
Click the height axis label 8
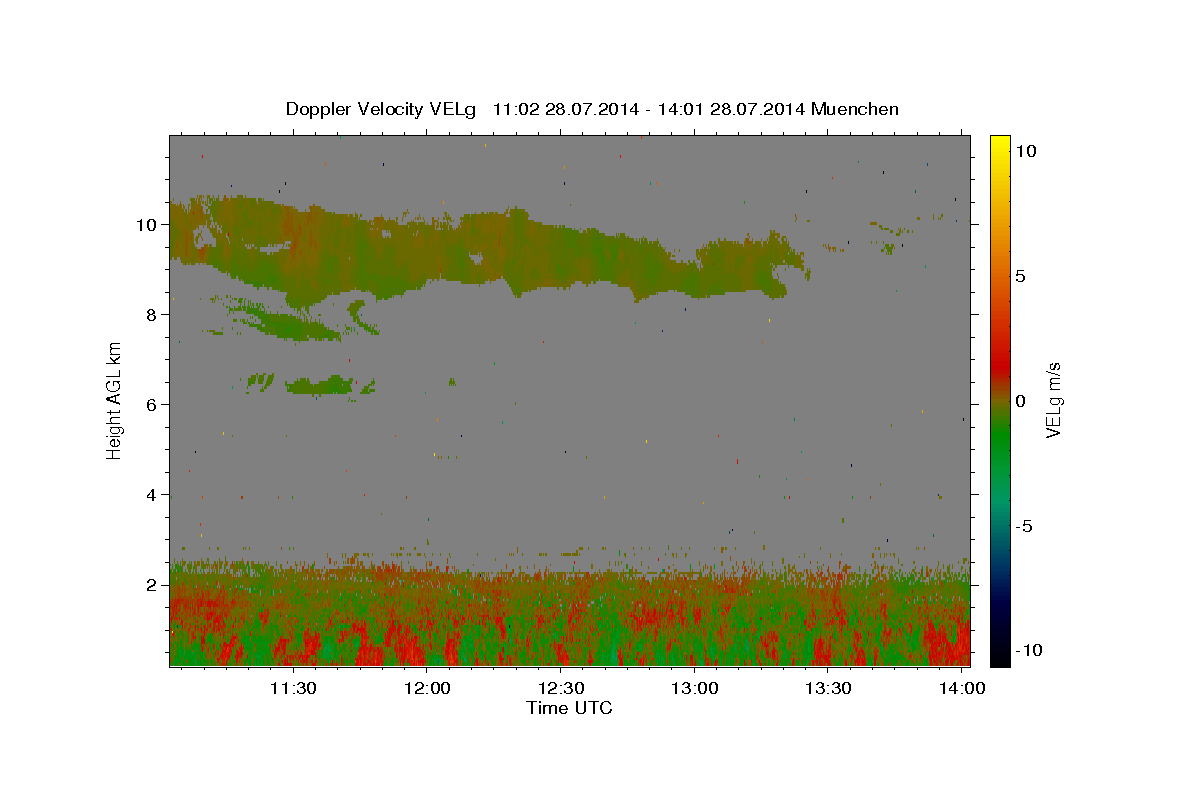click(x=154, y=315)
